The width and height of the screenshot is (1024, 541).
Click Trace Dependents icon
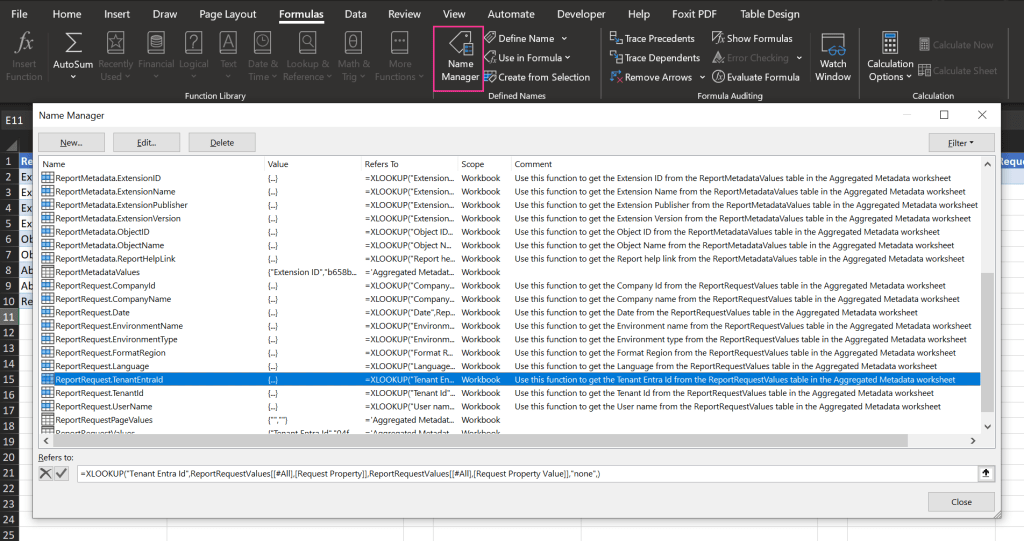tap(616, 58)
